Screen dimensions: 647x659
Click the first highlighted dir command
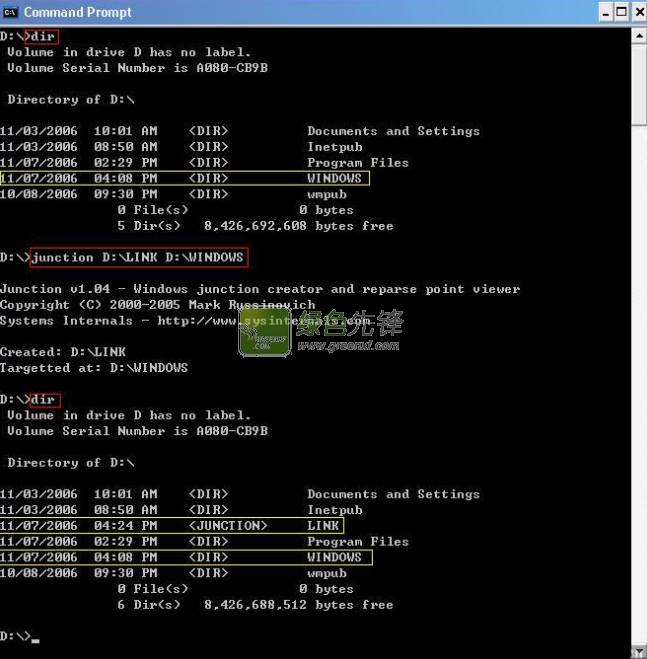click(x=42, y=37)
